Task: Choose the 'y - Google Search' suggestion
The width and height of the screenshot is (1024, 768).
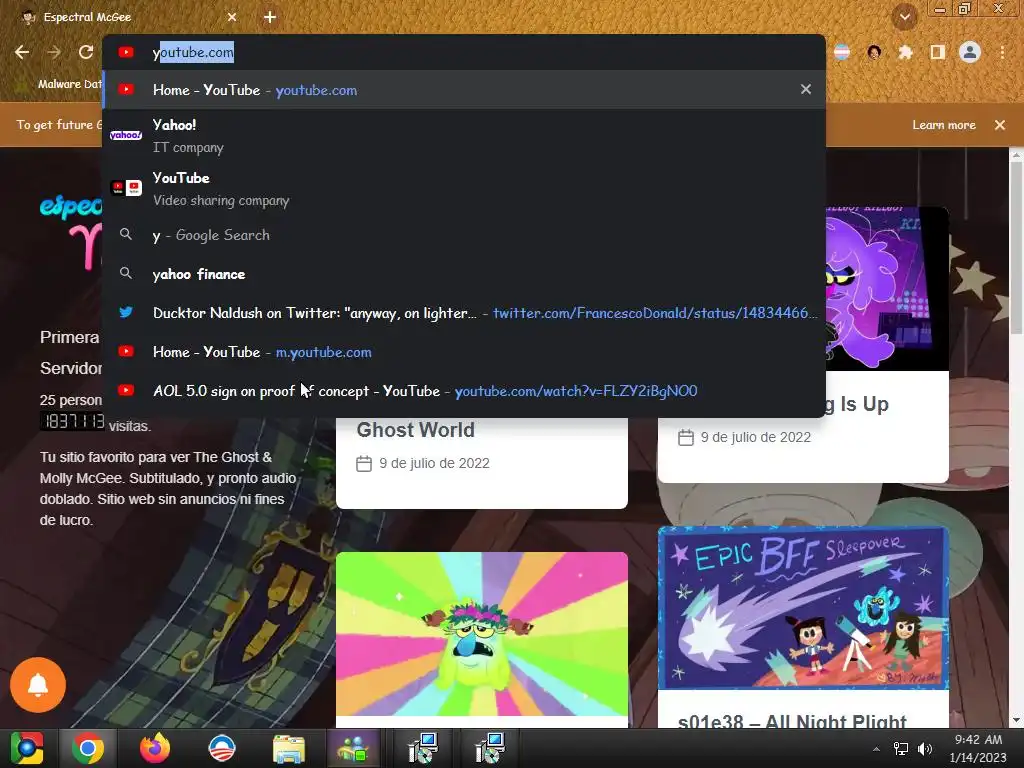Action: [x=464, y=235]
